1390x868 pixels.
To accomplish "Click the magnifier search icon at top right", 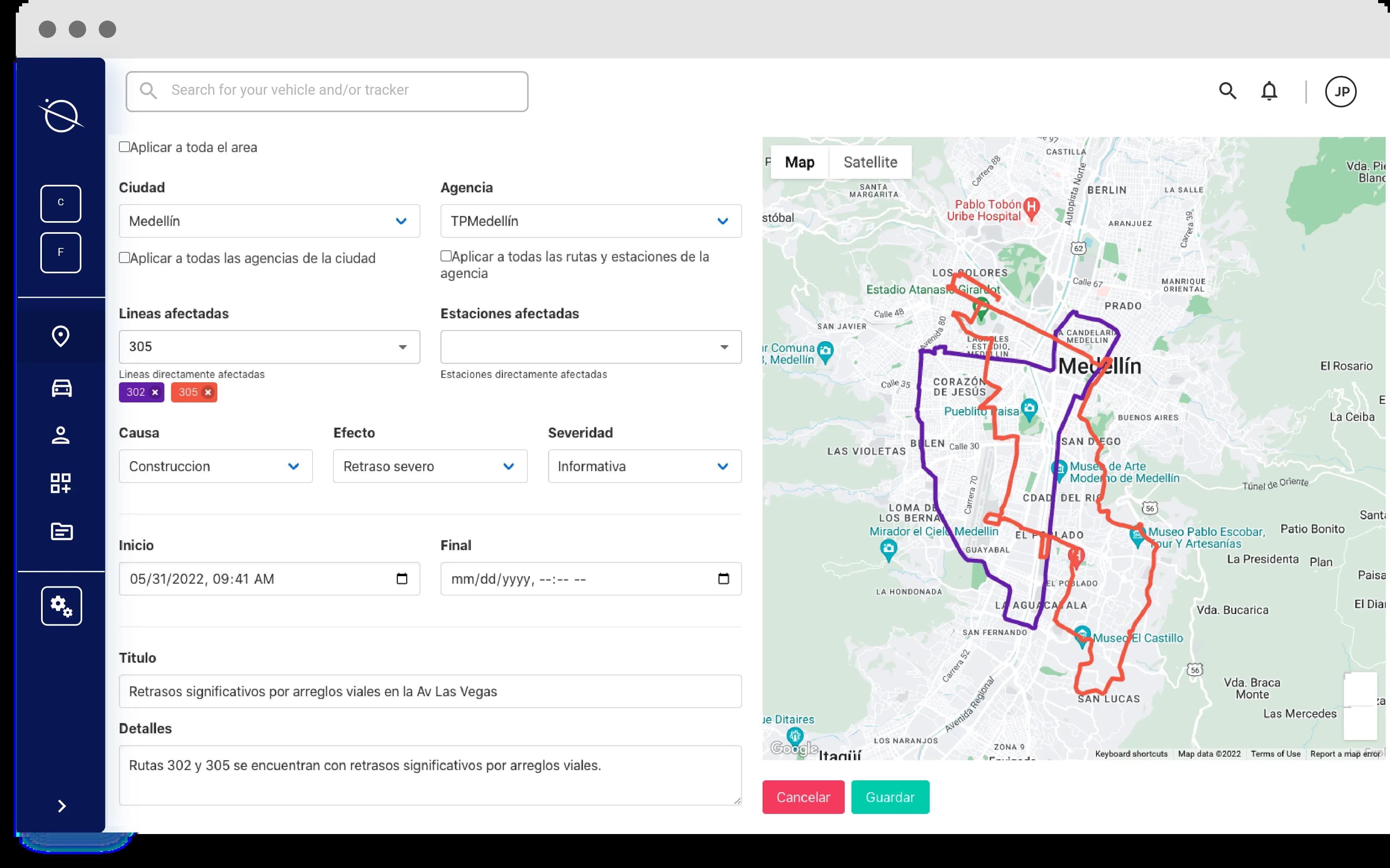I will pos(1228,91).
